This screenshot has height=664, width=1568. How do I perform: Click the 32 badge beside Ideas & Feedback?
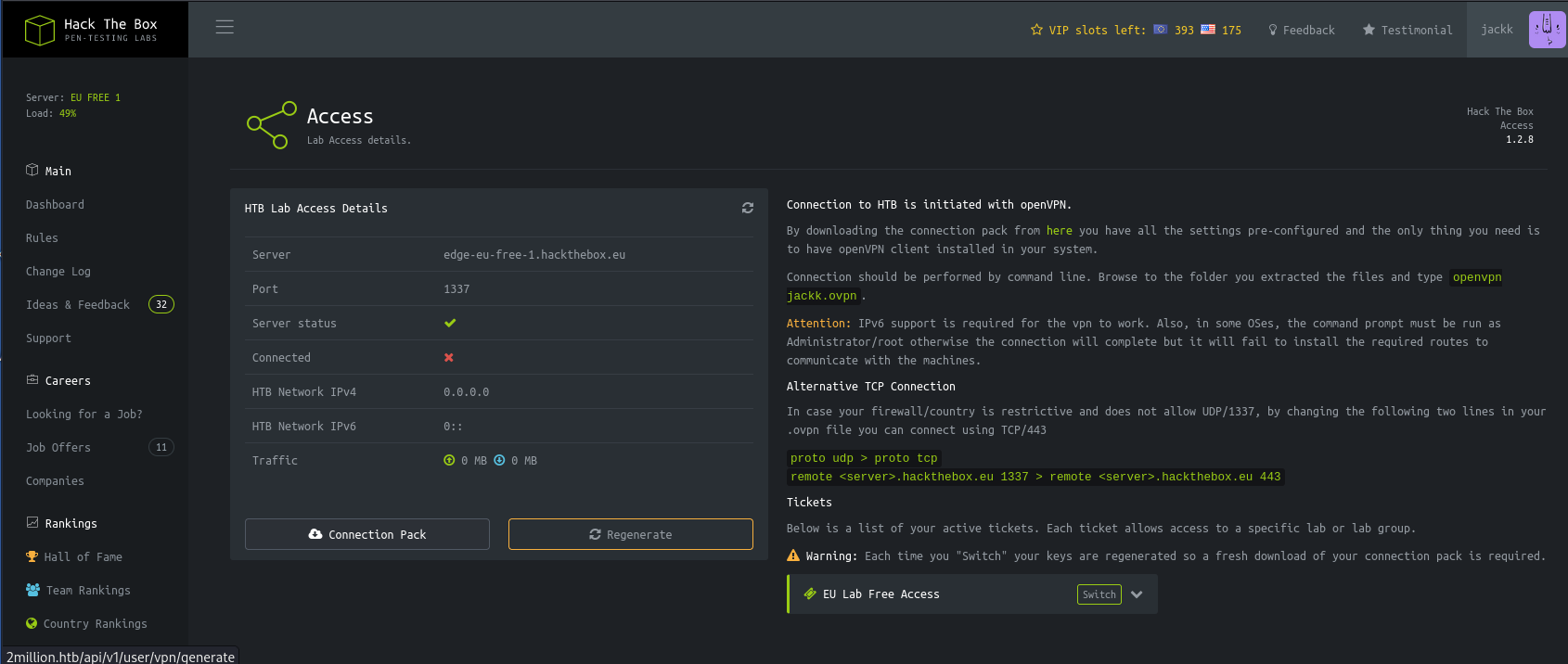pyautogui.click(x=161, y=304)
